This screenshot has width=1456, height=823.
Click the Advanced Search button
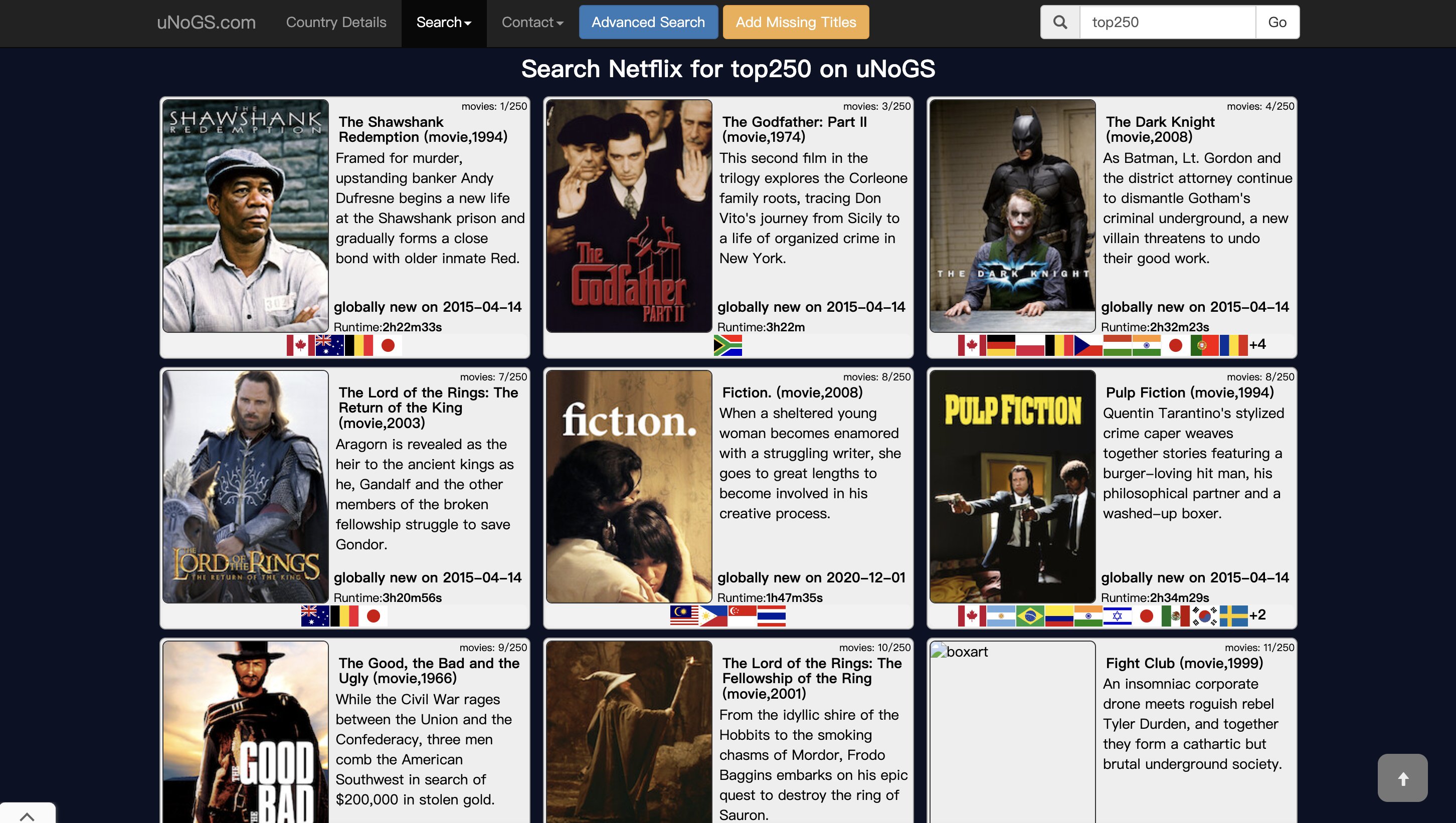[648, 22]
